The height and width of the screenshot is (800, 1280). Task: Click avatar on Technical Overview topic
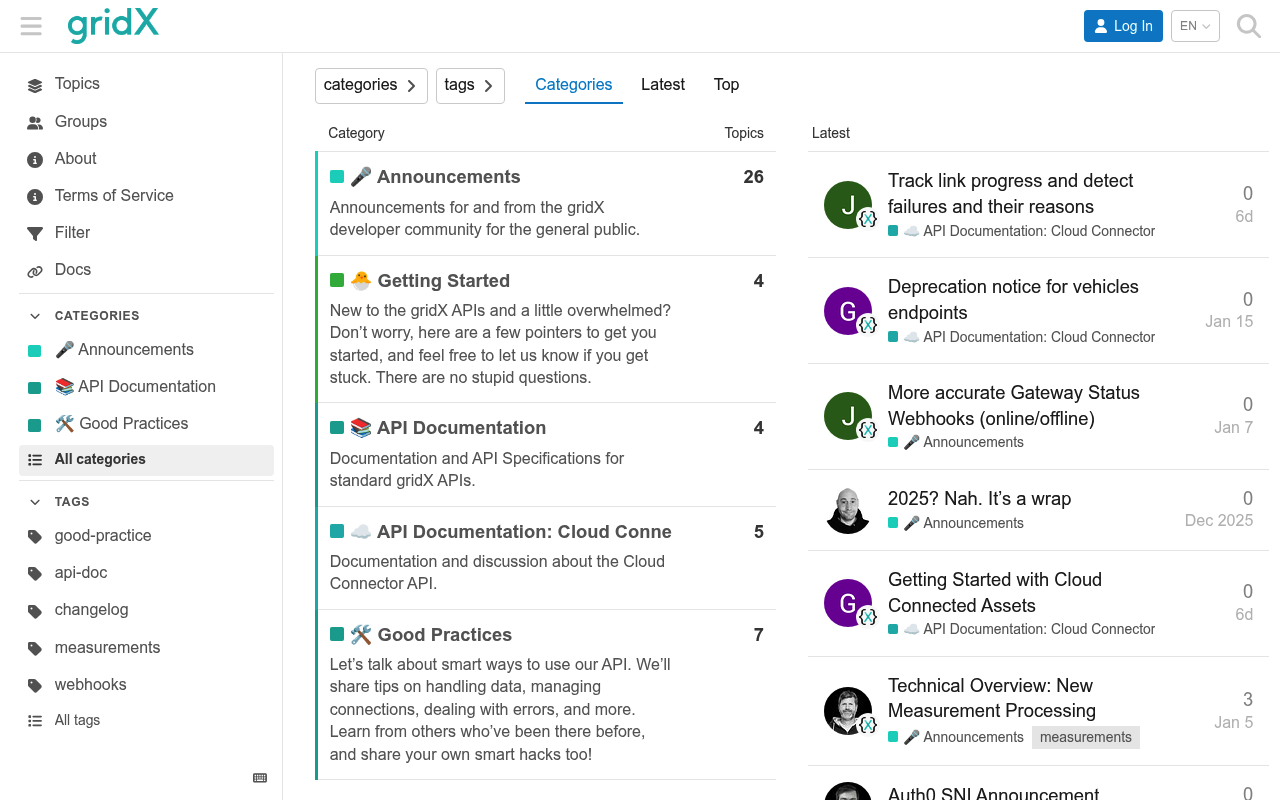(x=848, y=711)
